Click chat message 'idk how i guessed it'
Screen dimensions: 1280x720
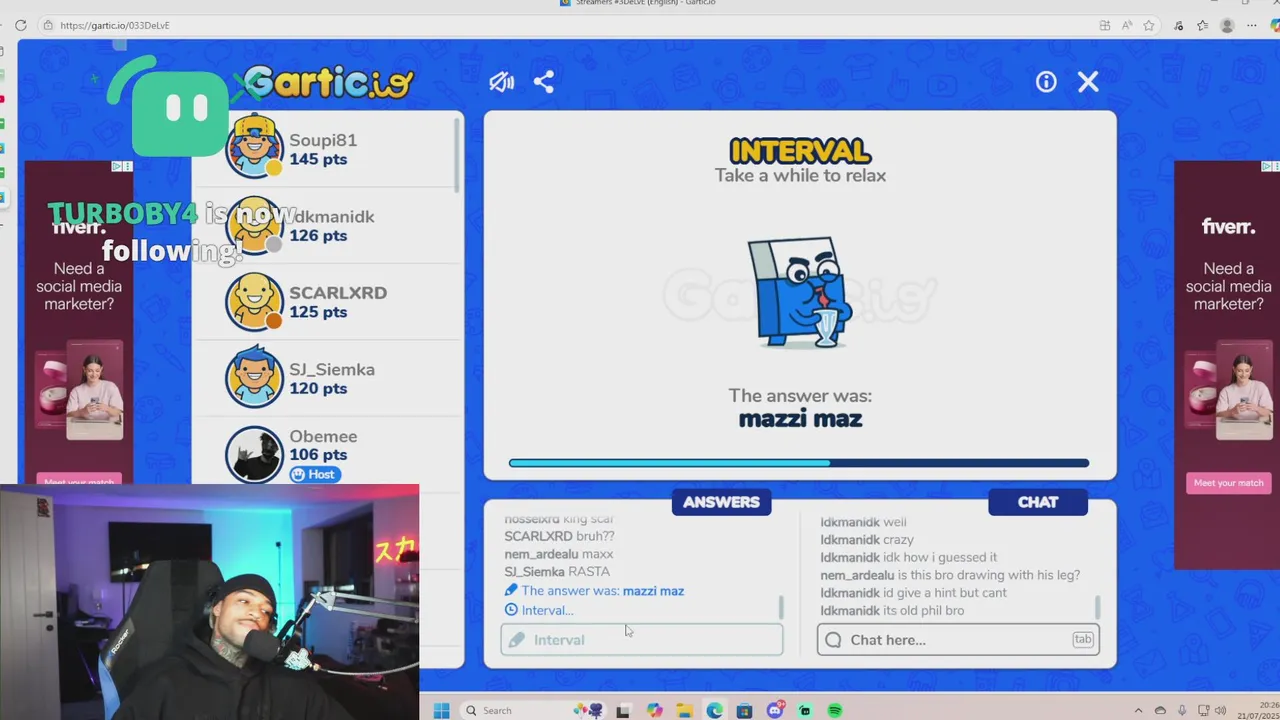tap(908, 557)
